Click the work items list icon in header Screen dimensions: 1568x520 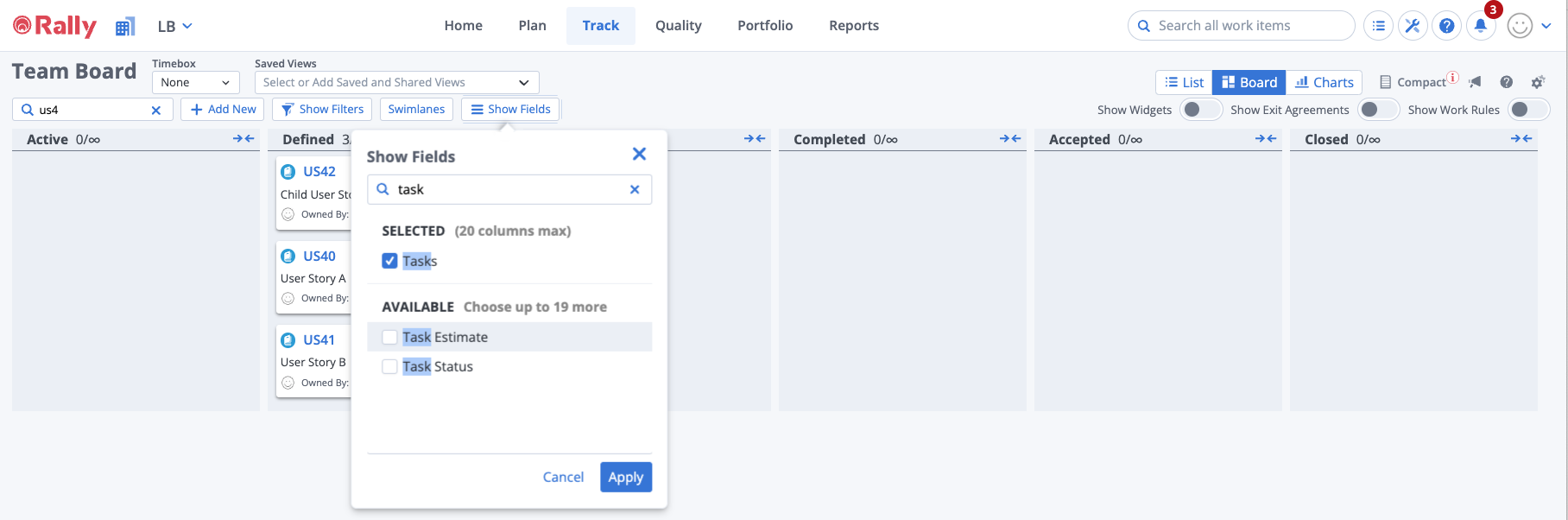coord(1379,26)
